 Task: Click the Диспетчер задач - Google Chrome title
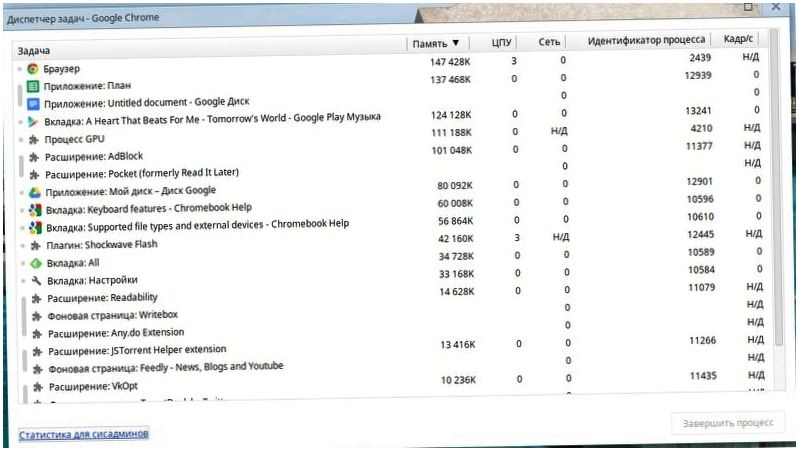click(x=83, y=18)
